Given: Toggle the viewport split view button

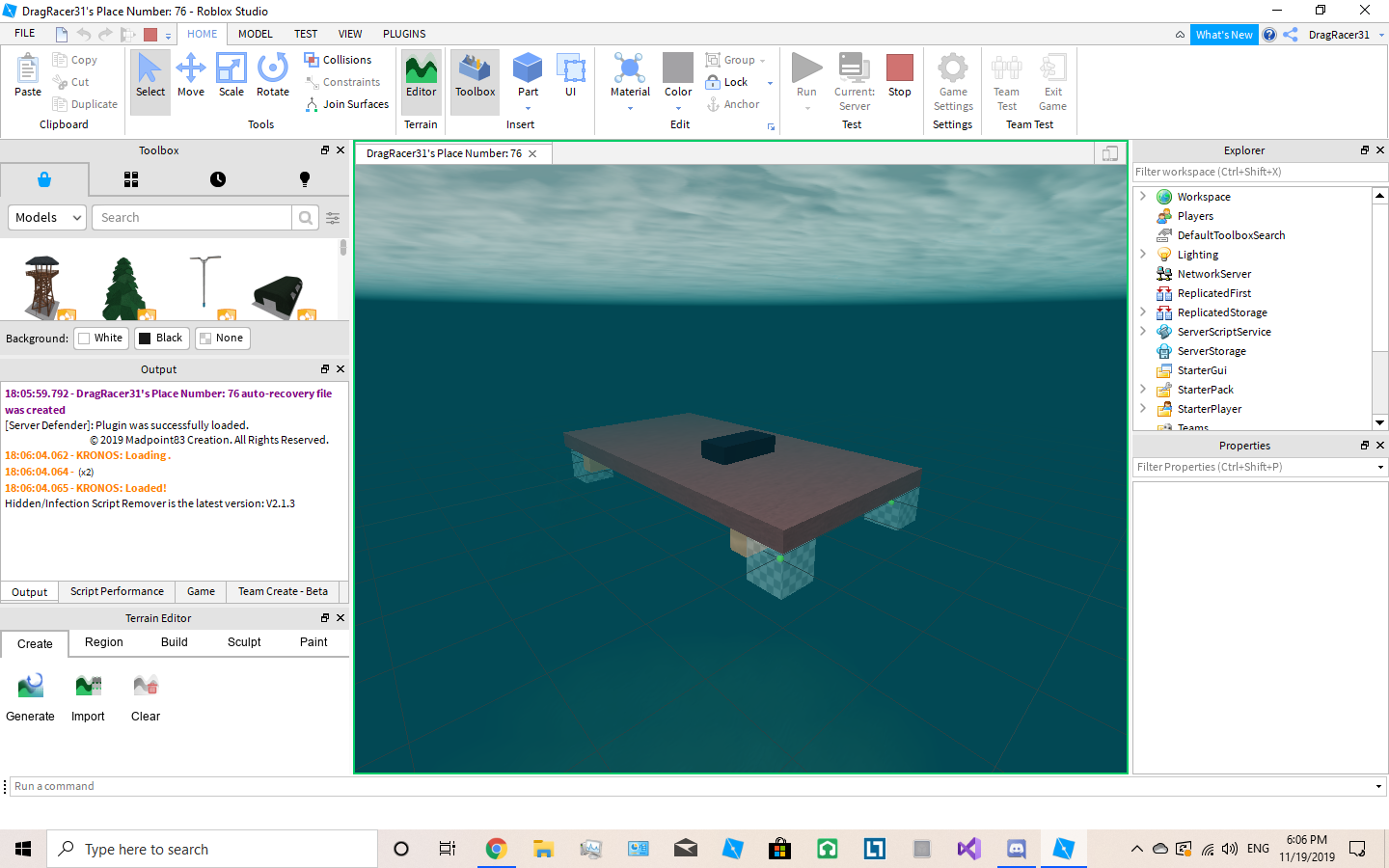Looking at the screenshot, I should (1110, 153).
